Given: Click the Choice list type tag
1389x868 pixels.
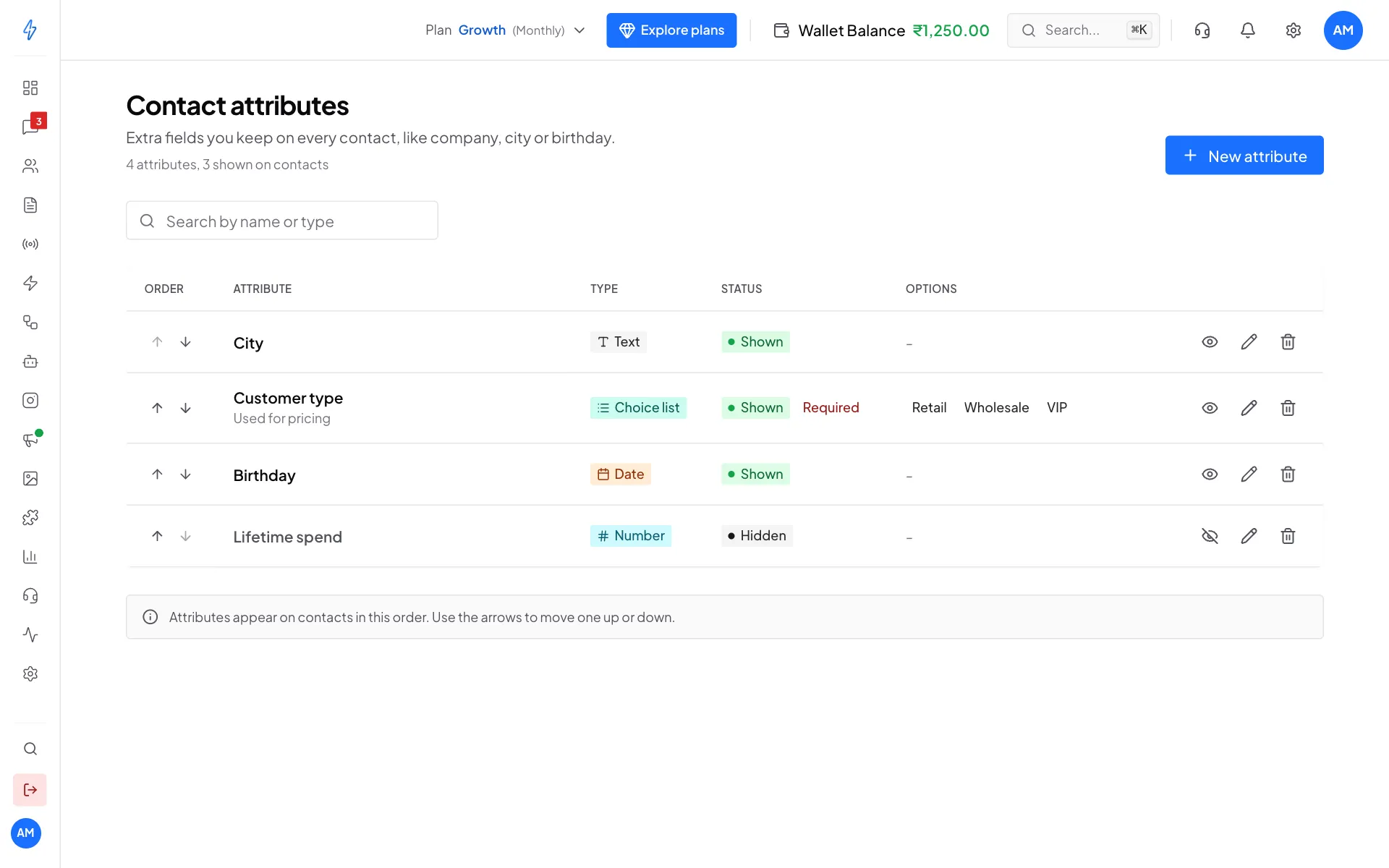Looking at the screenshot, I should [x=638, y=408].
